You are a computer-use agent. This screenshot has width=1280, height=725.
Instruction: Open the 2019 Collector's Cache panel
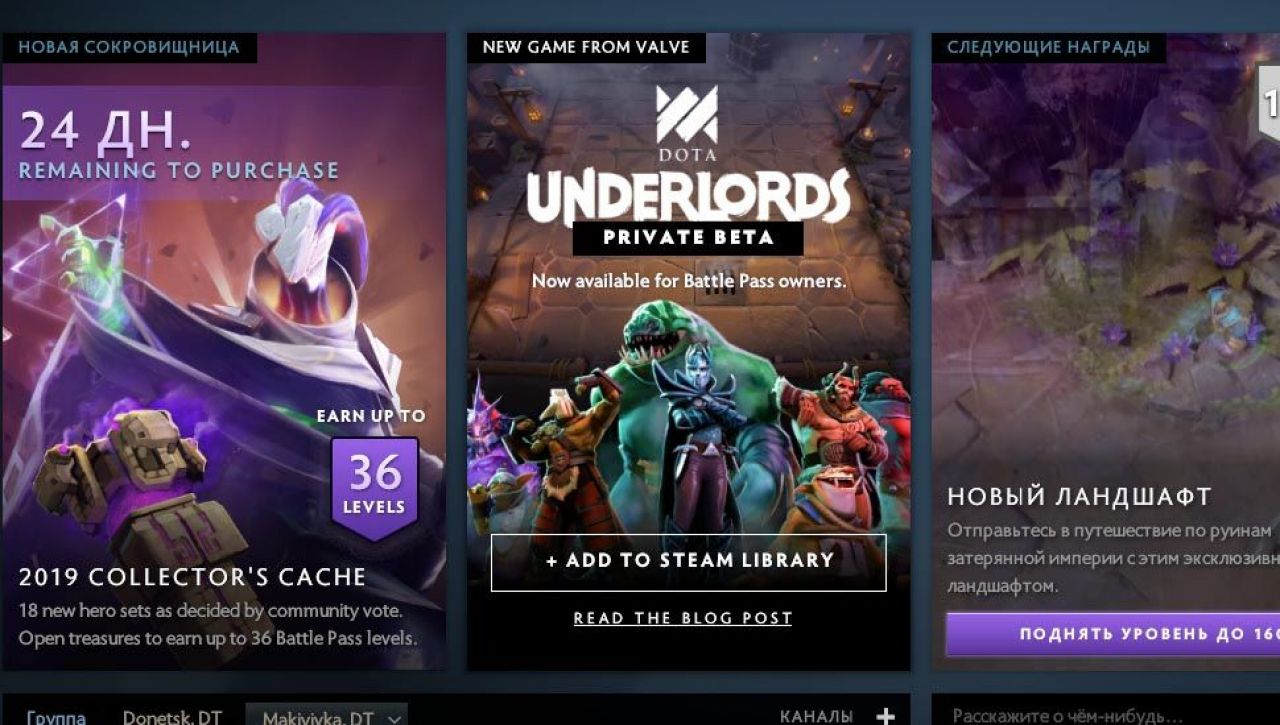pos(224,351)
